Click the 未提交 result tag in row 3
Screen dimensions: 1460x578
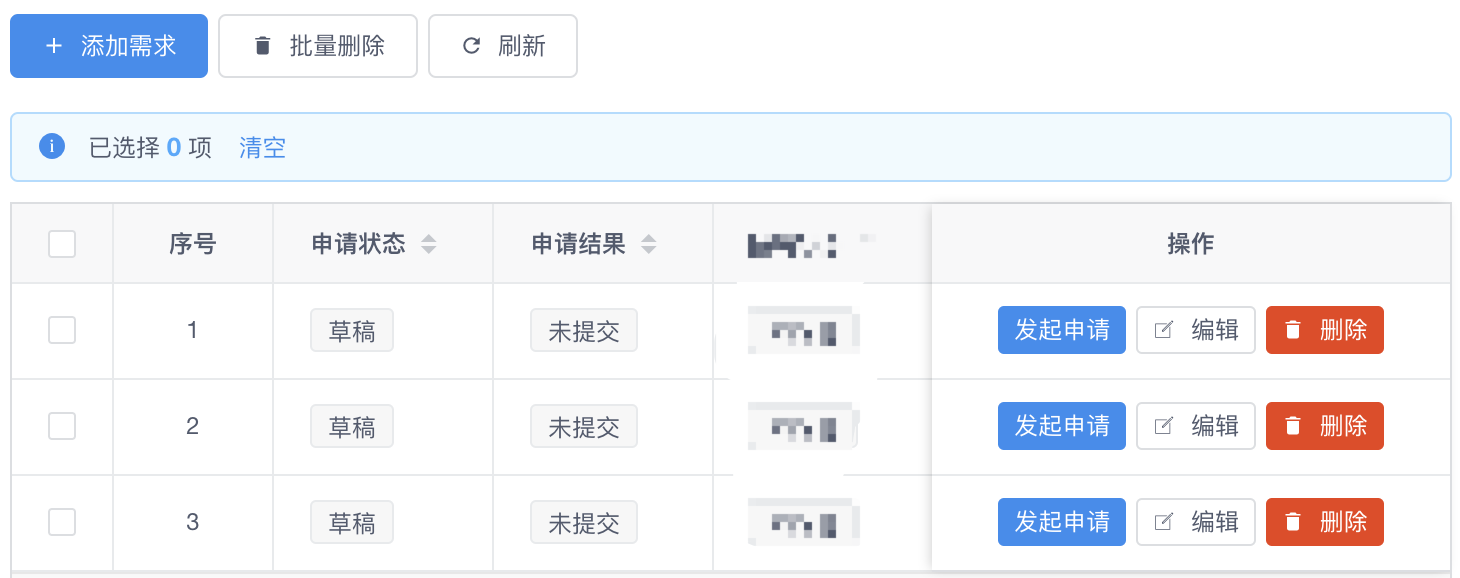[x=584, y=521]
